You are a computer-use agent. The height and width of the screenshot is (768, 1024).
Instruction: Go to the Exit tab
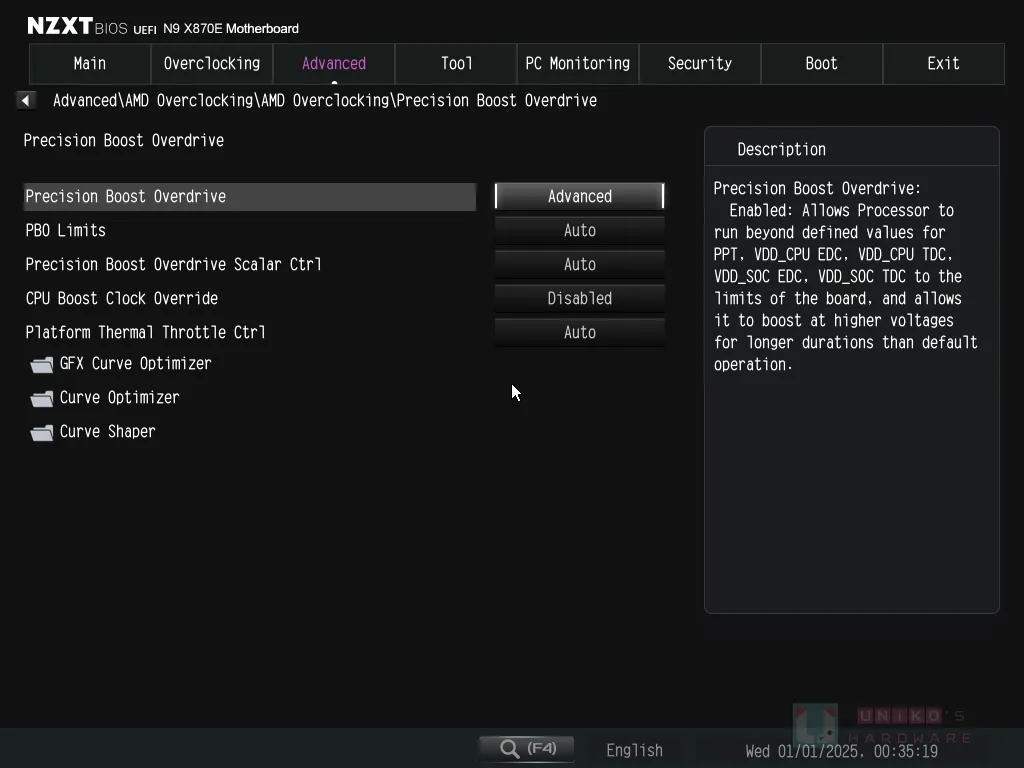944,63
